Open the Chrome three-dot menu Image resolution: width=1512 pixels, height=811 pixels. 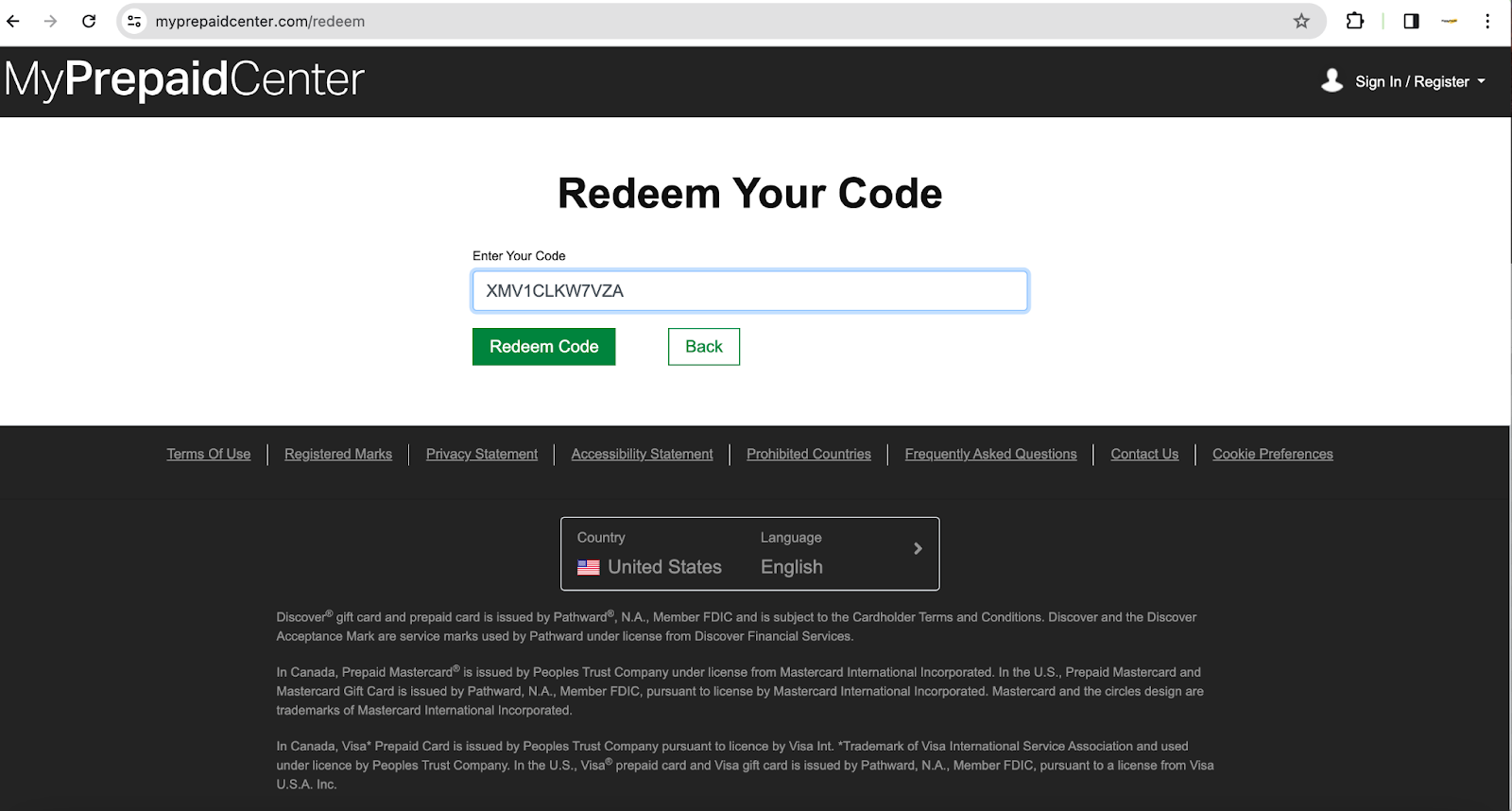tap(1487, 21)
